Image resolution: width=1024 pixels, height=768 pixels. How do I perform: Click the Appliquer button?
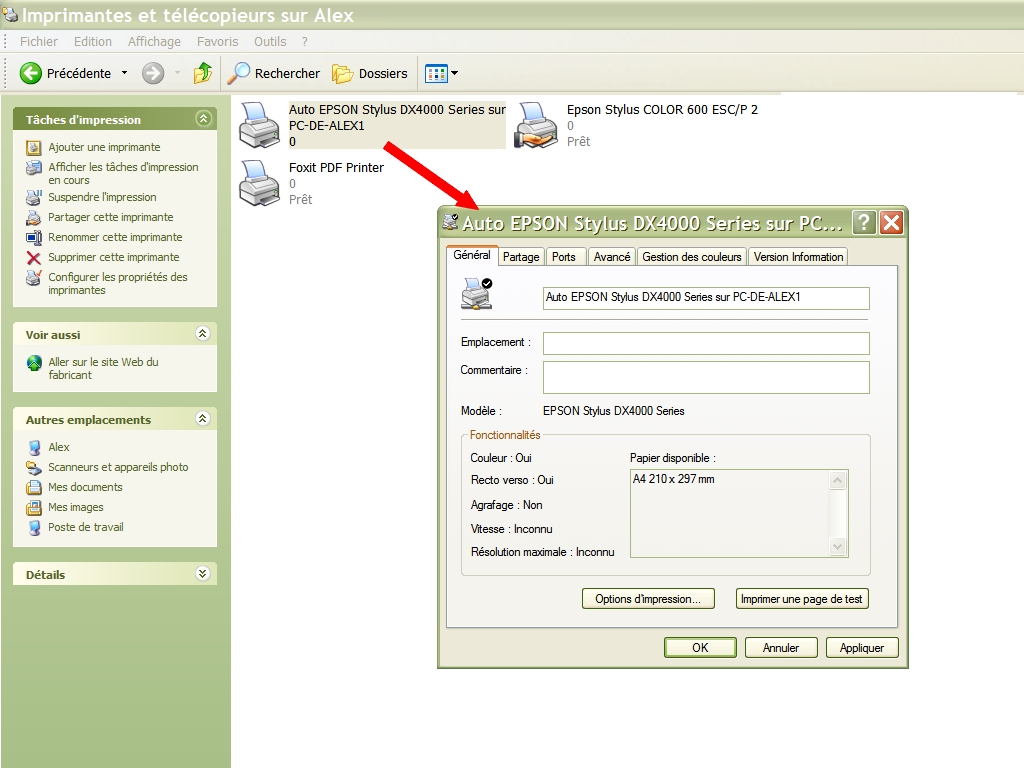click(x=862, y=648)
